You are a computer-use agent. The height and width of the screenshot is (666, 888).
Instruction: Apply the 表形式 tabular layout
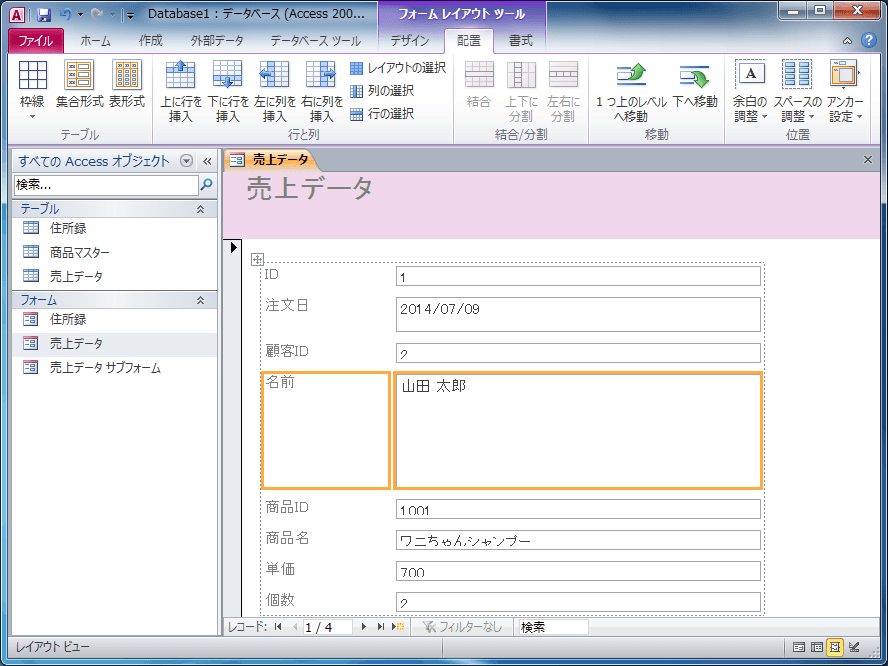127,84
